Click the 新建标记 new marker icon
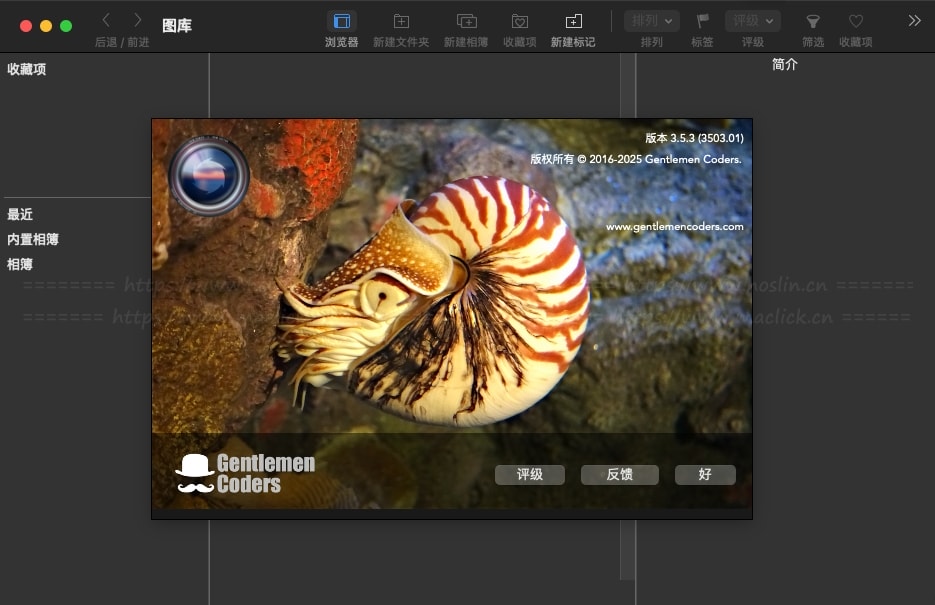 coord(573,21)
